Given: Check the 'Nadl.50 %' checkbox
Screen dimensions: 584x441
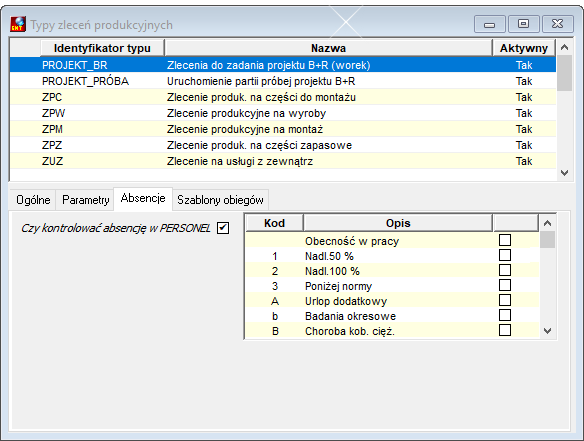Looking at the screenshot, I should [x=505, y=255].
